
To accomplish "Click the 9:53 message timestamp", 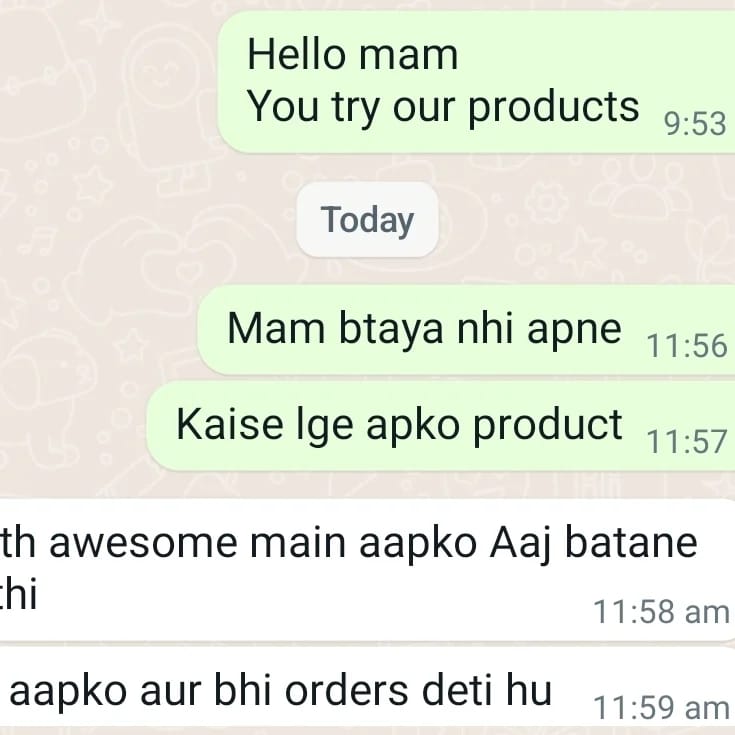I will [x=695, y=124].
